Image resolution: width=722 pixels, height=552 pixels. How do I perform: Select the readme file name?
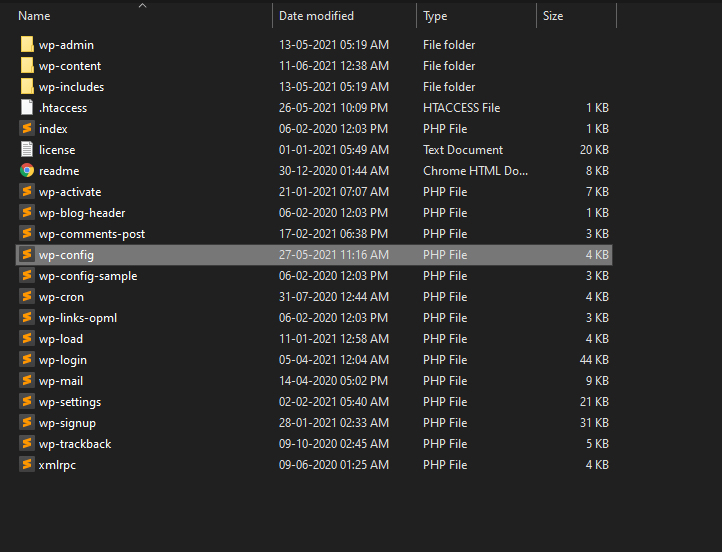59,171
